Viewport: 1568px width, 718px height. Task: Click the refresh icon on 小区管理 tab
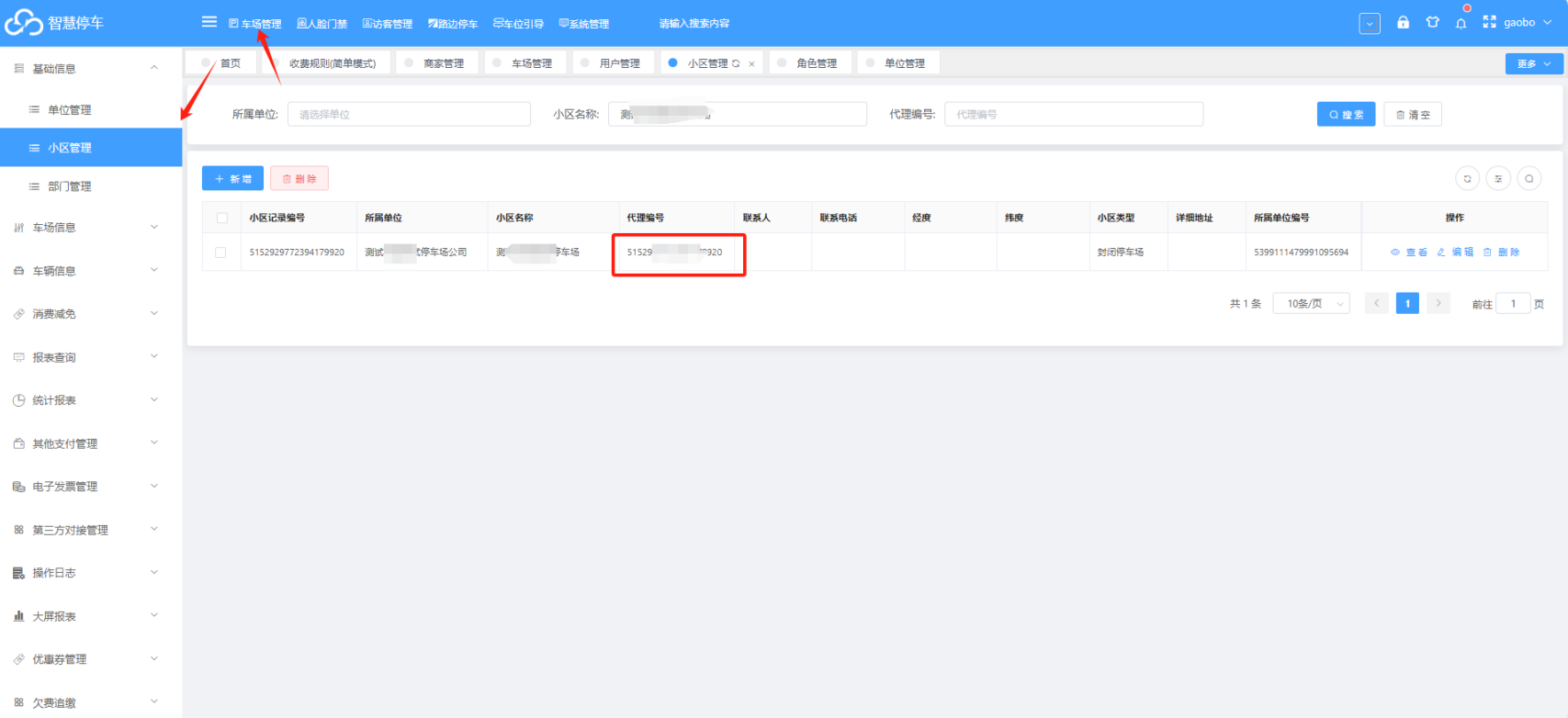pyautogui.click(x=736, y=63)
